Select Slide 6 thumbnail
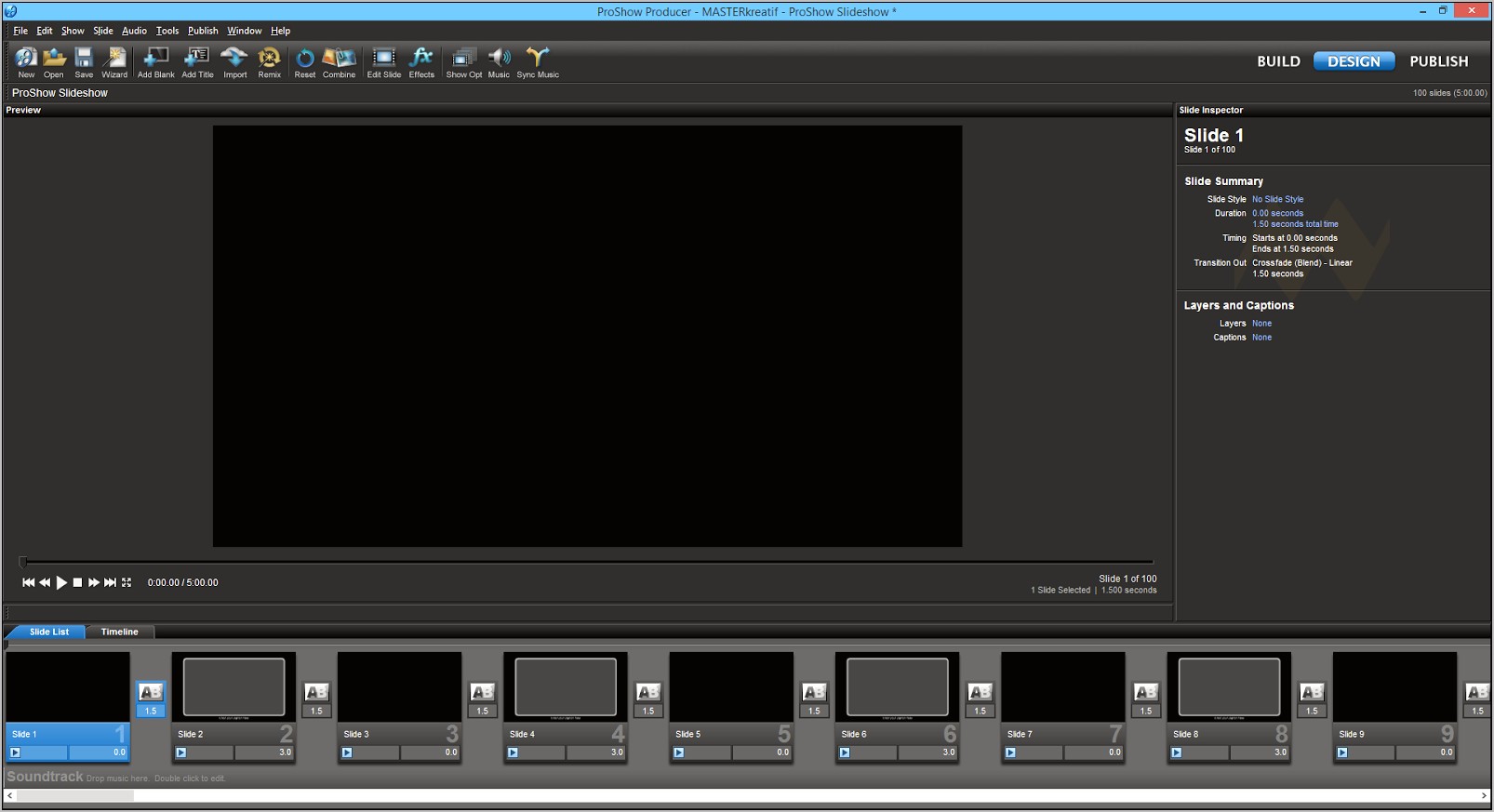The width and height of the screenshot is (1494, 812). click(x=898, y=686)
